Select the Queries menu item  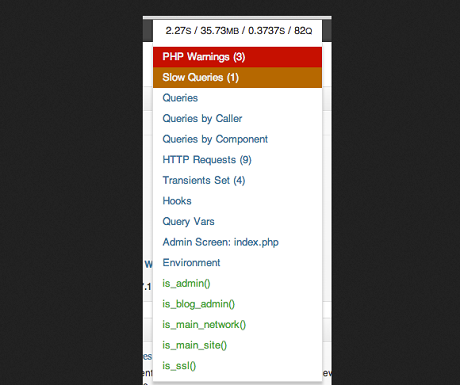click(x=237, y=98)
